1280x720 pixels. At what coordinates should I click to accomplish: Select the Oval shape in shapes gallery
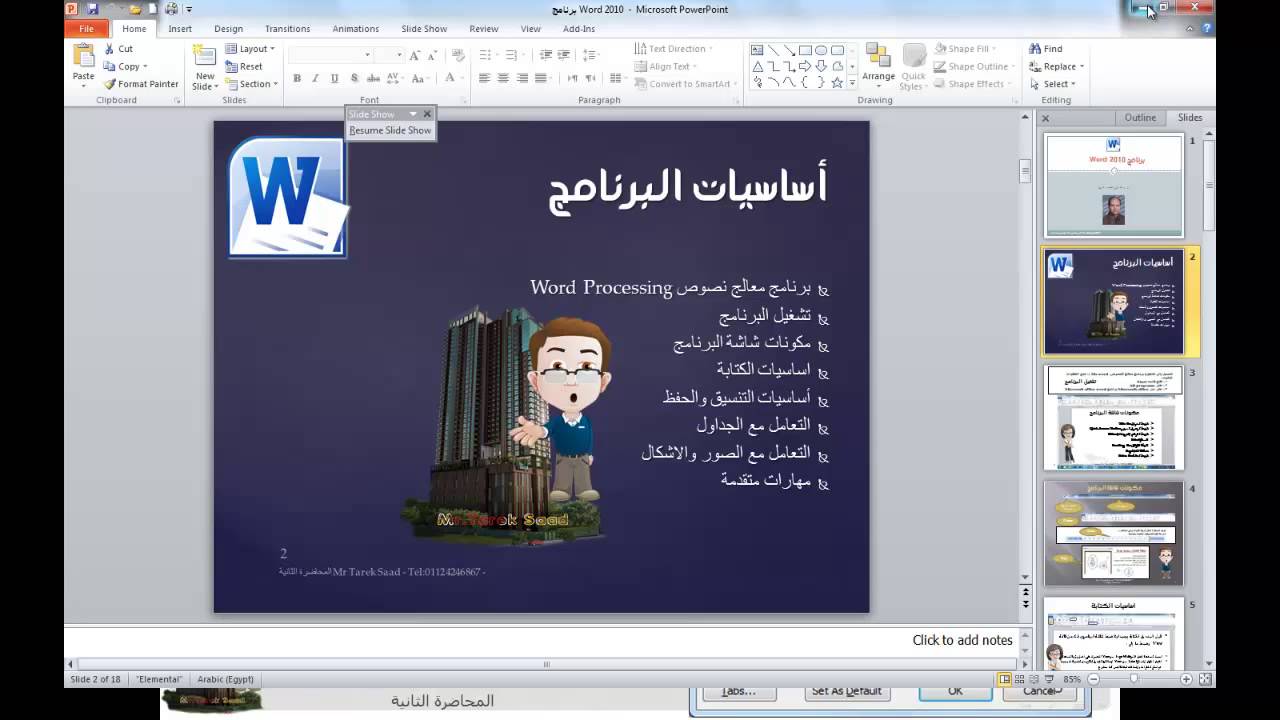tap(821, 50)
